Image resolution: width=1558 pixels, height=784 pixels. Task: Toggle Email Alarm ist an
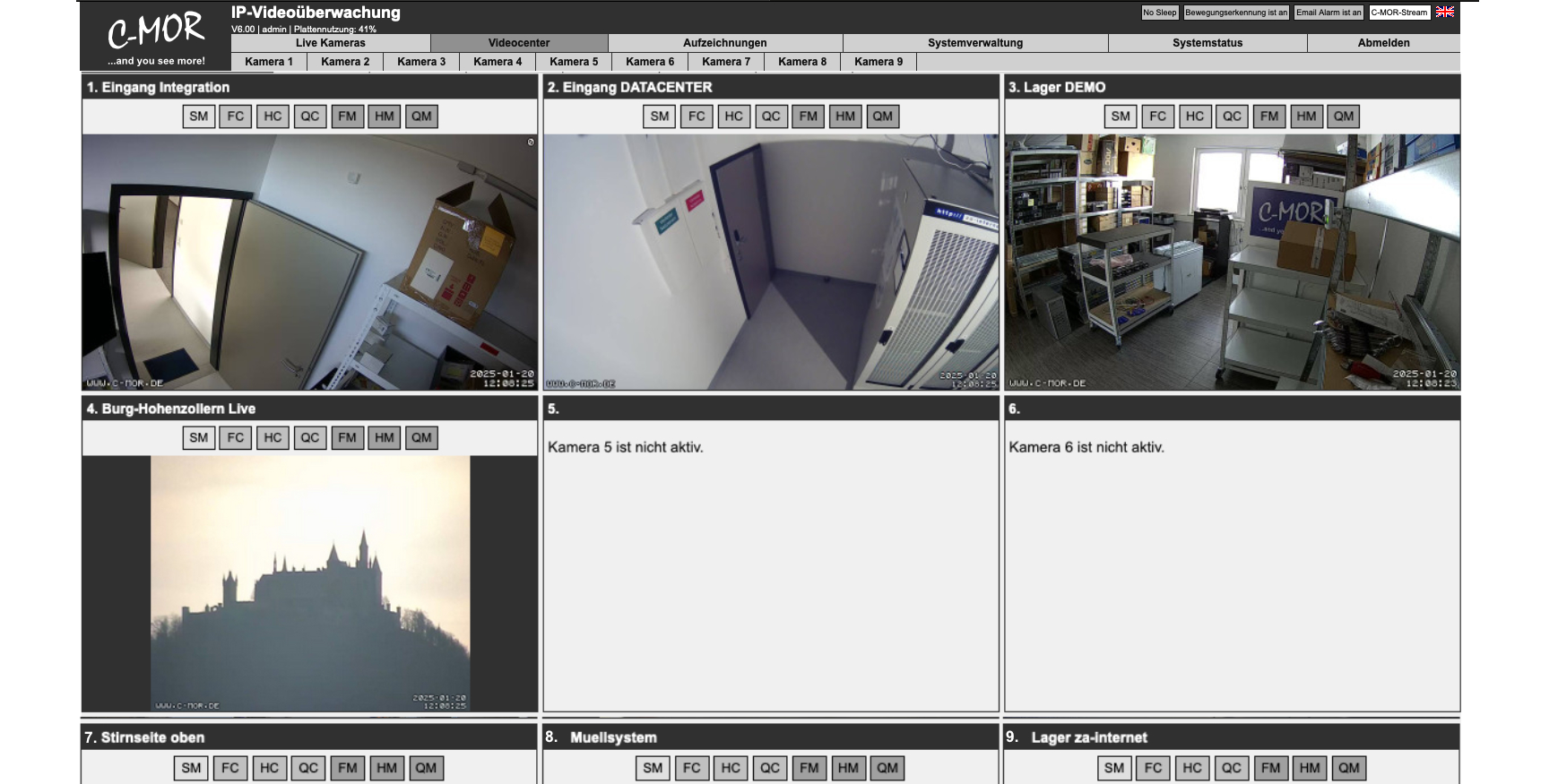1329,13
